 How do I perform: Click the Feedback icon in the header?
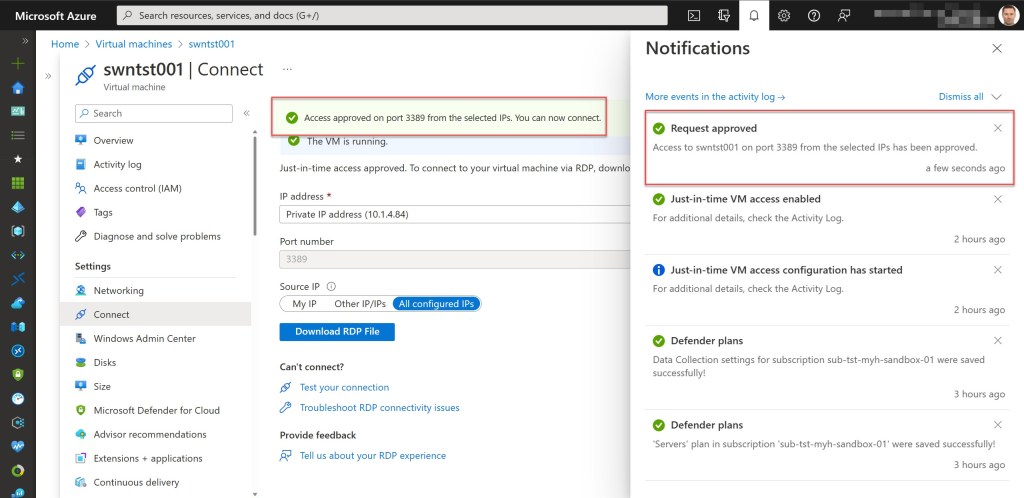pos(844,15)
